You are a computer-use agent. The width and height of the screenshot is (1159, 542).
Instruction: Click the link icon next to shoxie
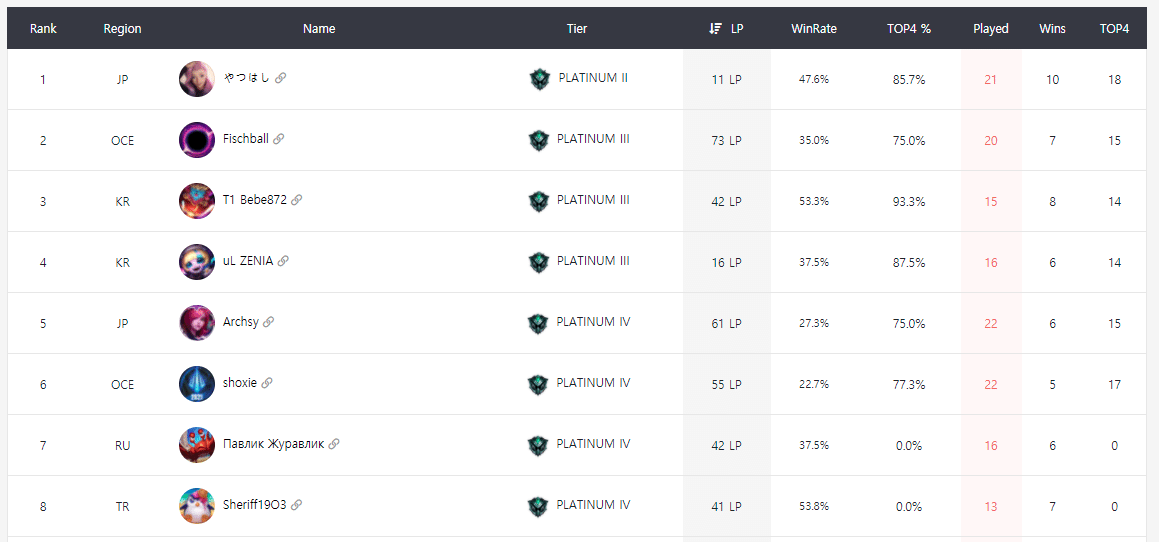(267, 383)
